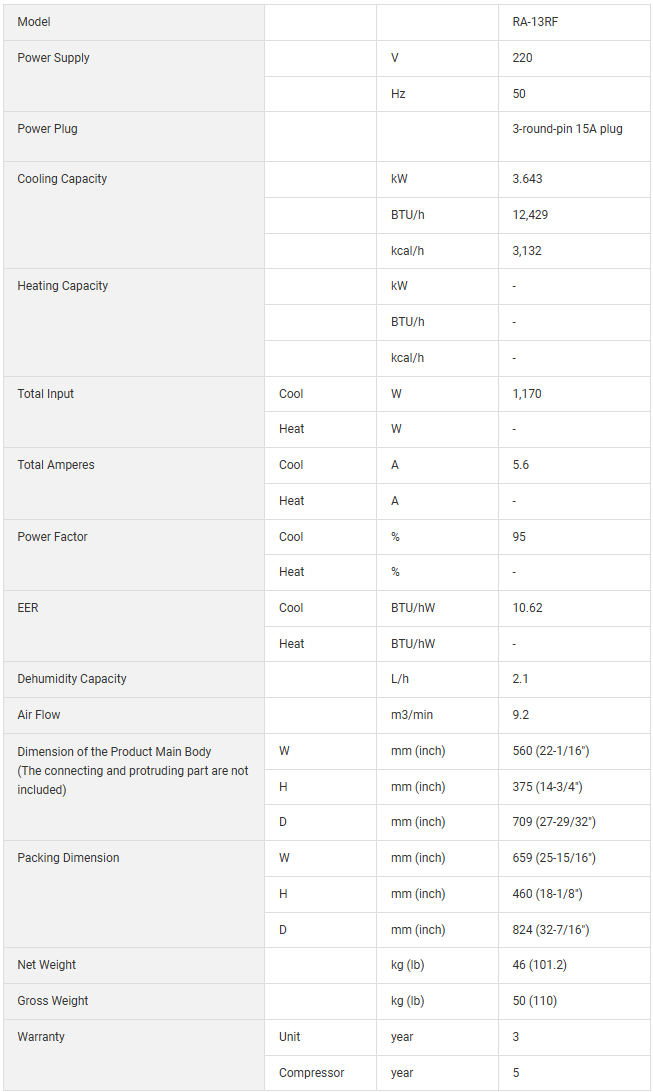Click the Compressor warranty row label
The height and width of the screenshot is (1092, 653).
(x=311, y=1073)
